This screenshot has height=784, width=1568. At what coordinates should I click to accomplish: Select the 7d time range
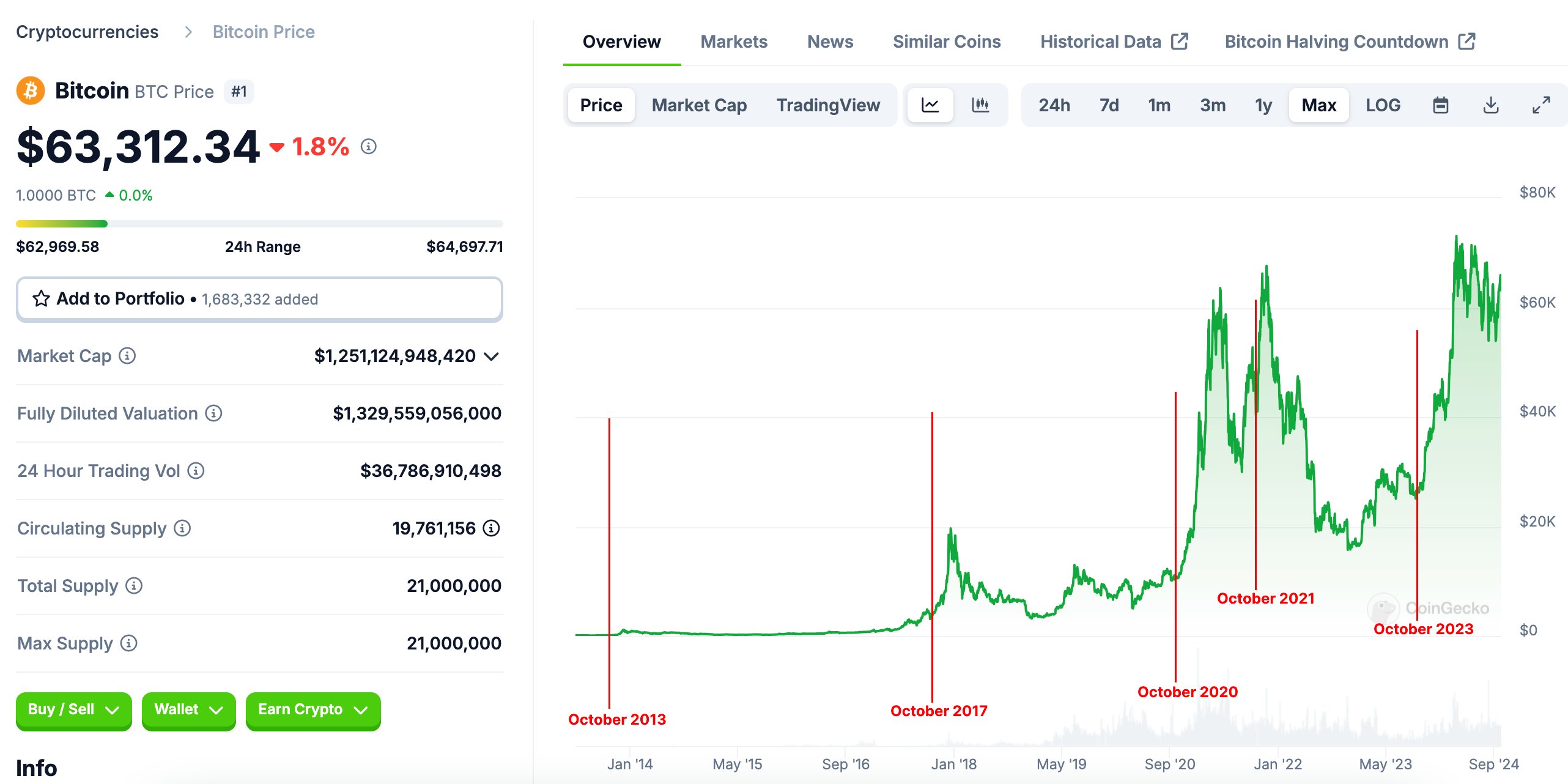[x=1109, y=105]
